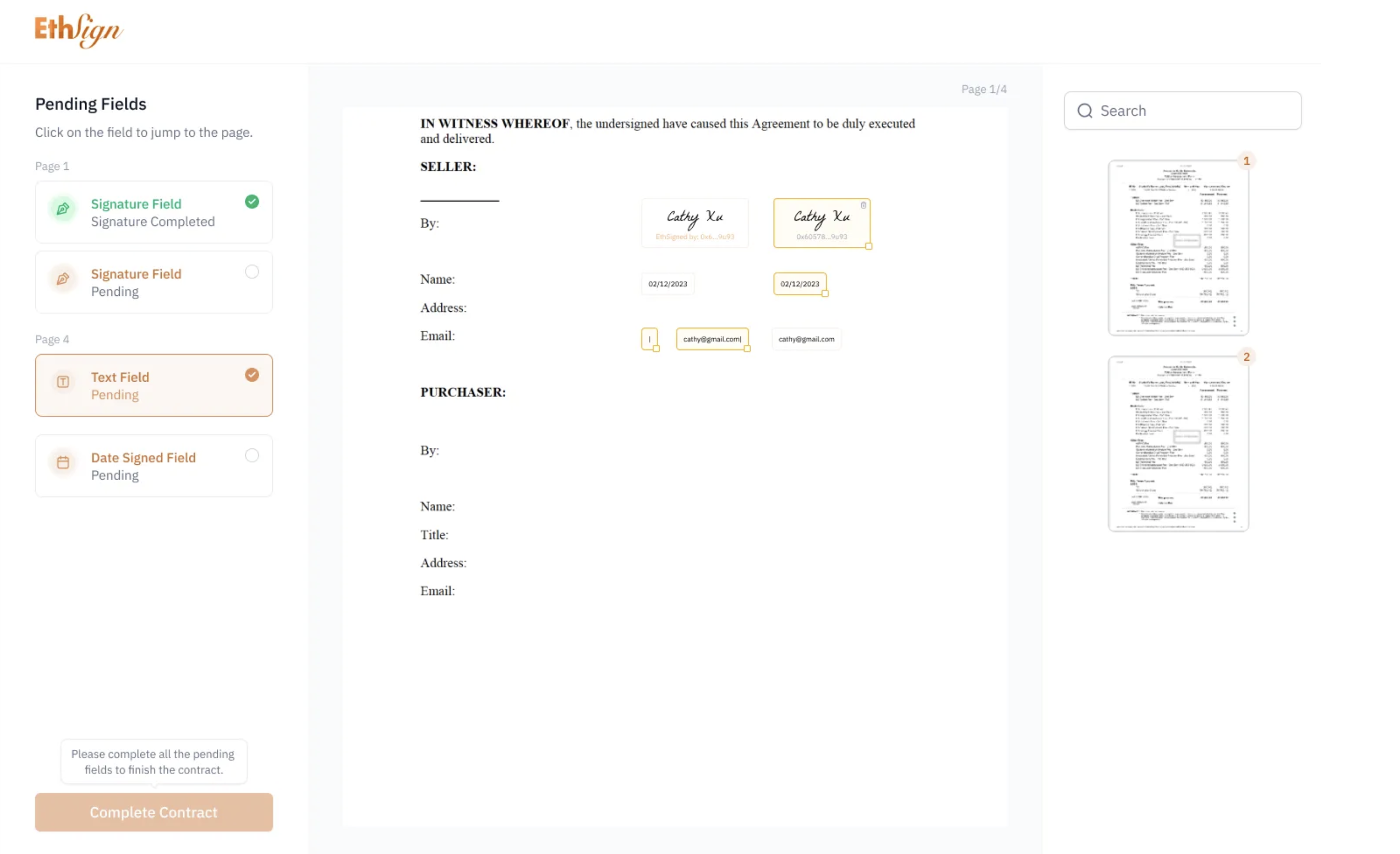Image resolution: width=1400 pixels, height=854 pixels.
Task: Click the Date Signed calendar icon
Action: pyautogui.click(x=63, y=463)
